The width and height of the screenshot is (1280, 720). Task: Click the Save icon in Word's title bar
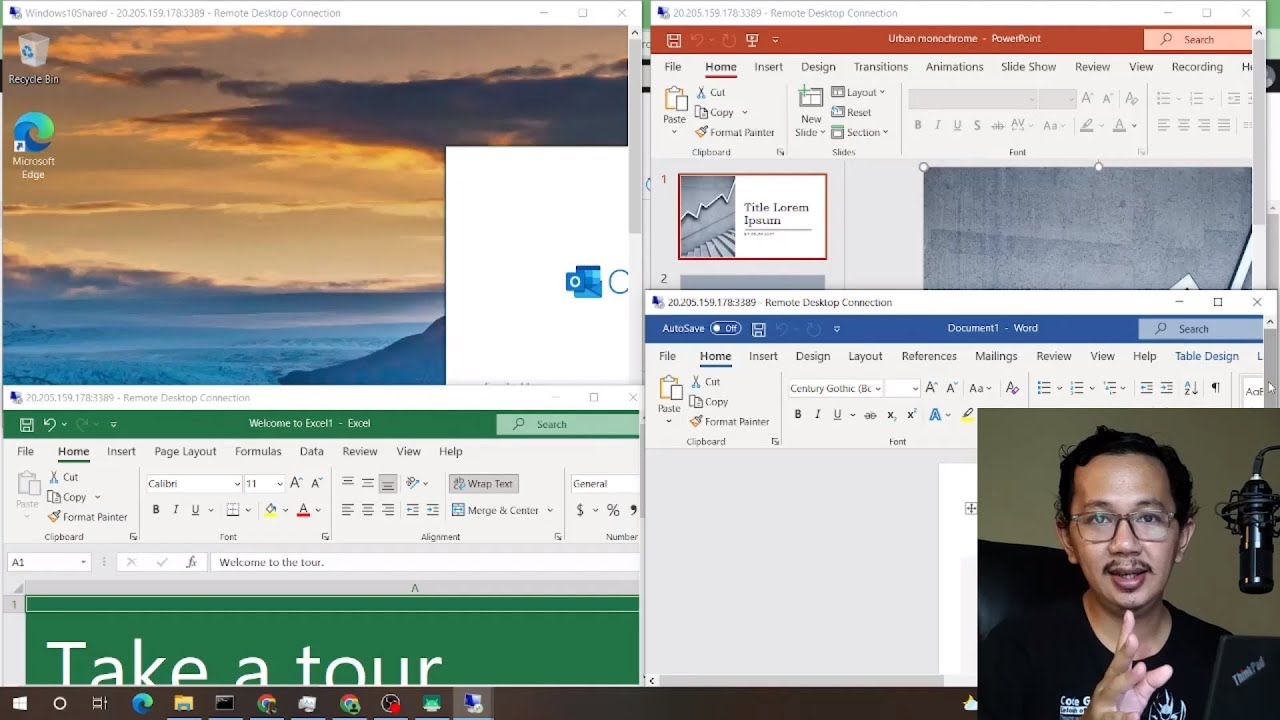tap(759, 329)
